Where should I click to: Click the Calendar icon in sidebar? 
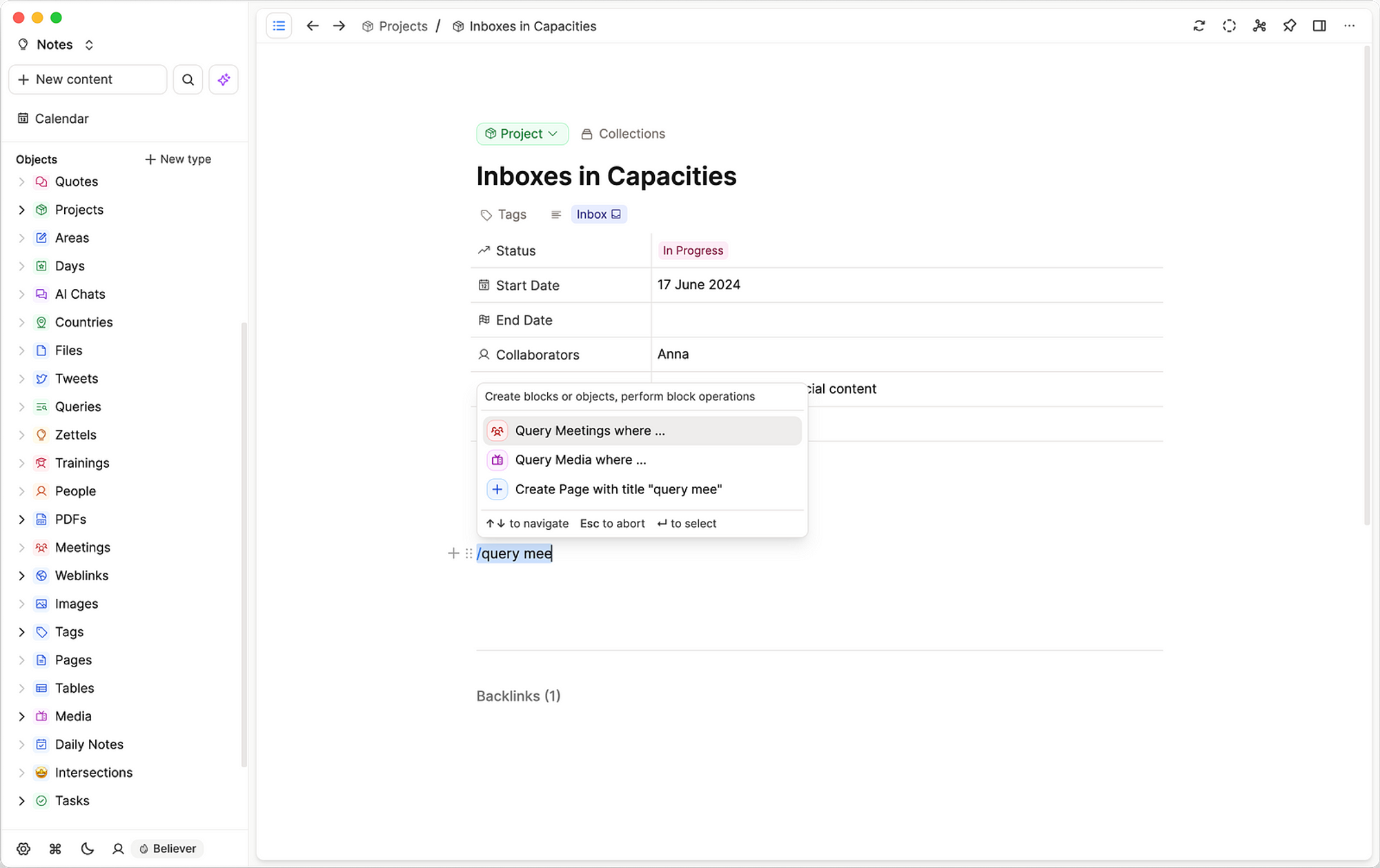point(21,118)
